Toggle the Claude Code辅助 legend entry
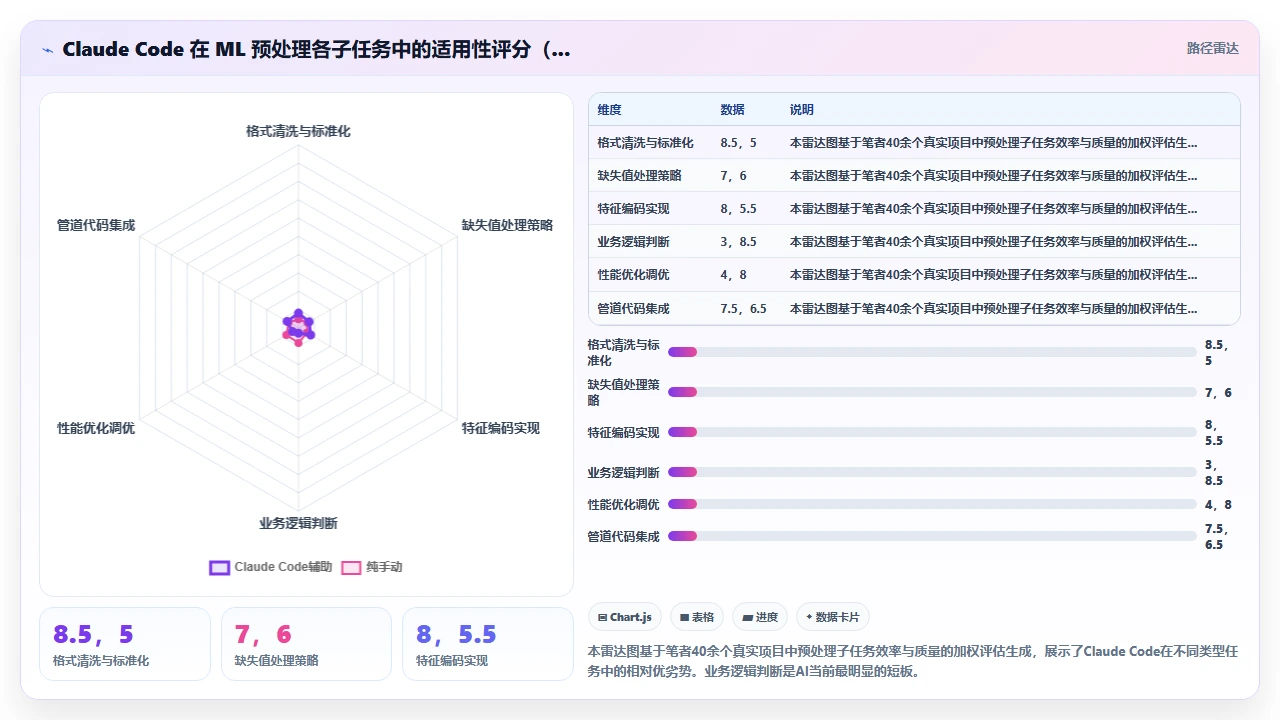The width and height of the screenshot is (1280, 720). pyautogui.click(x=271, y=567)
